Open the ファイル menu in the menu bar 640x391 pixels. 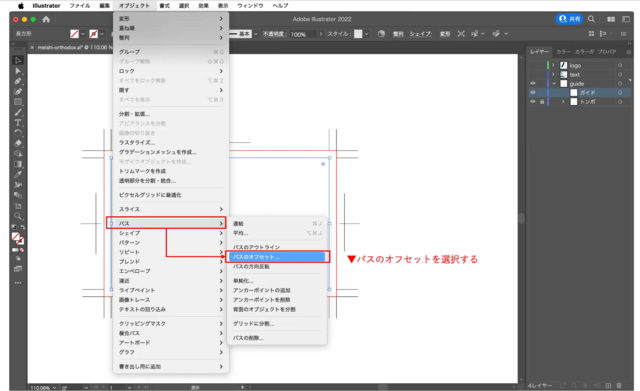pyautogui.click(x=80, y=6)
